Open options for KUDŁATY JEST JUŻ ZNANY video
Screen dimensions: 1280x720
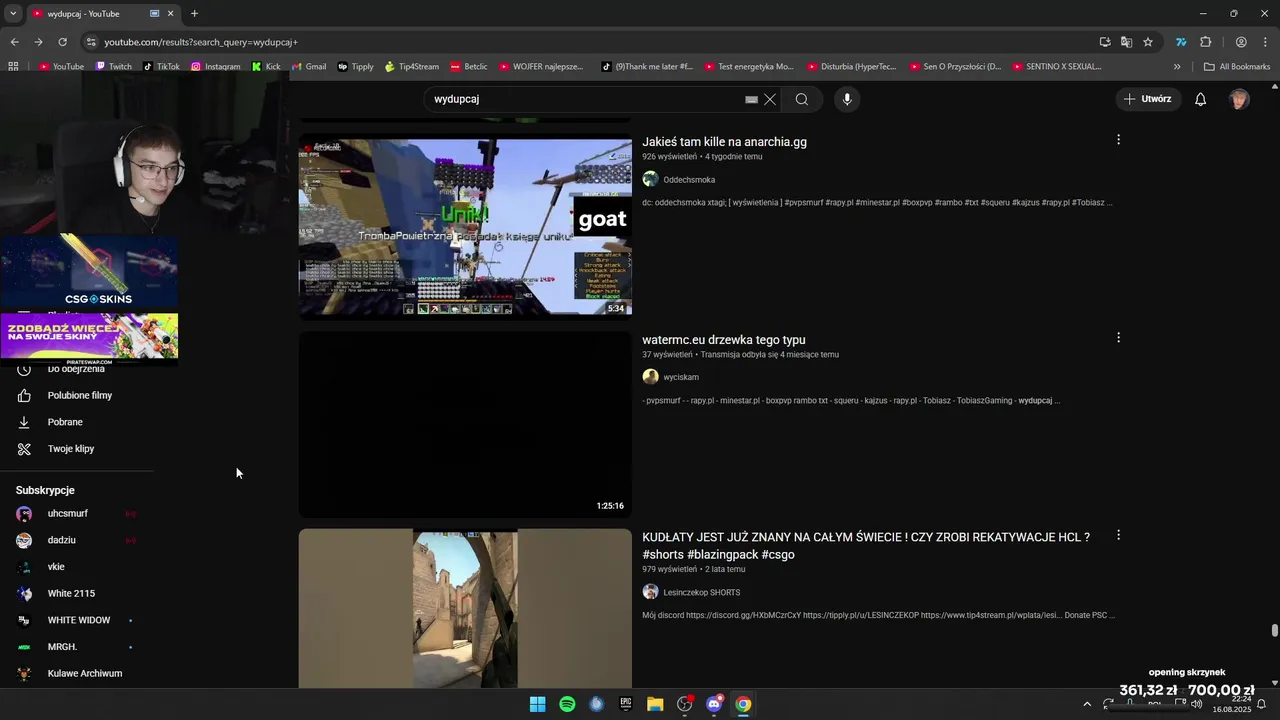[1118, 536]
